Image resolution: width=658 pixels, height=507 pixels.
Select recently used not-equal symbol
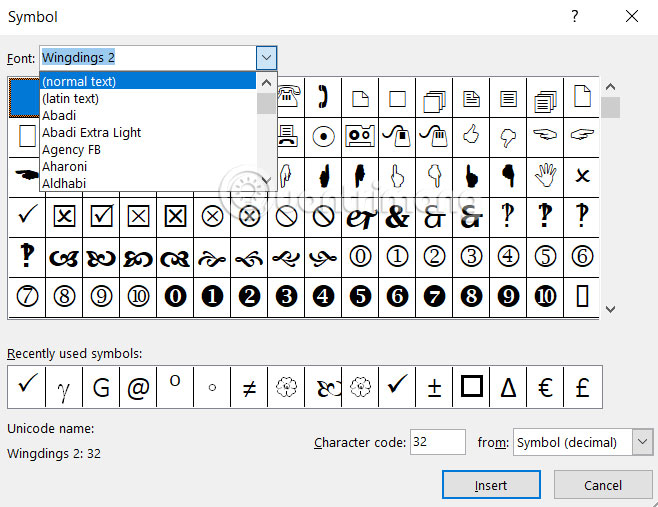pos(249,387)
